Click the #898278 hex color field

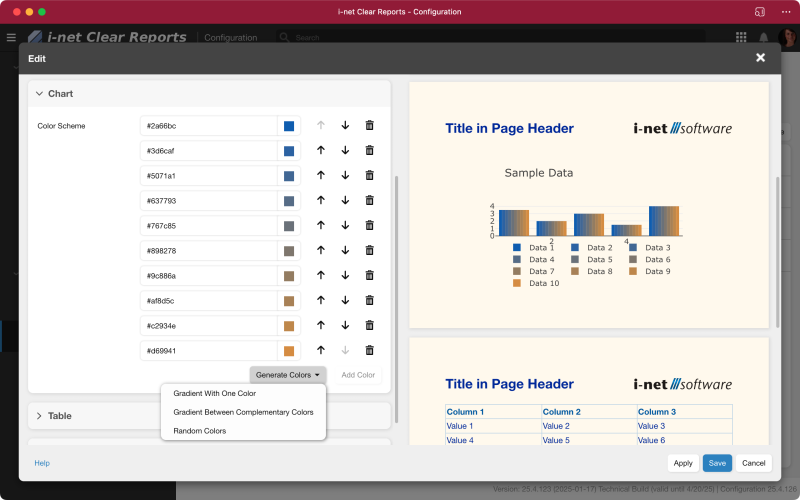coord(207,251)
